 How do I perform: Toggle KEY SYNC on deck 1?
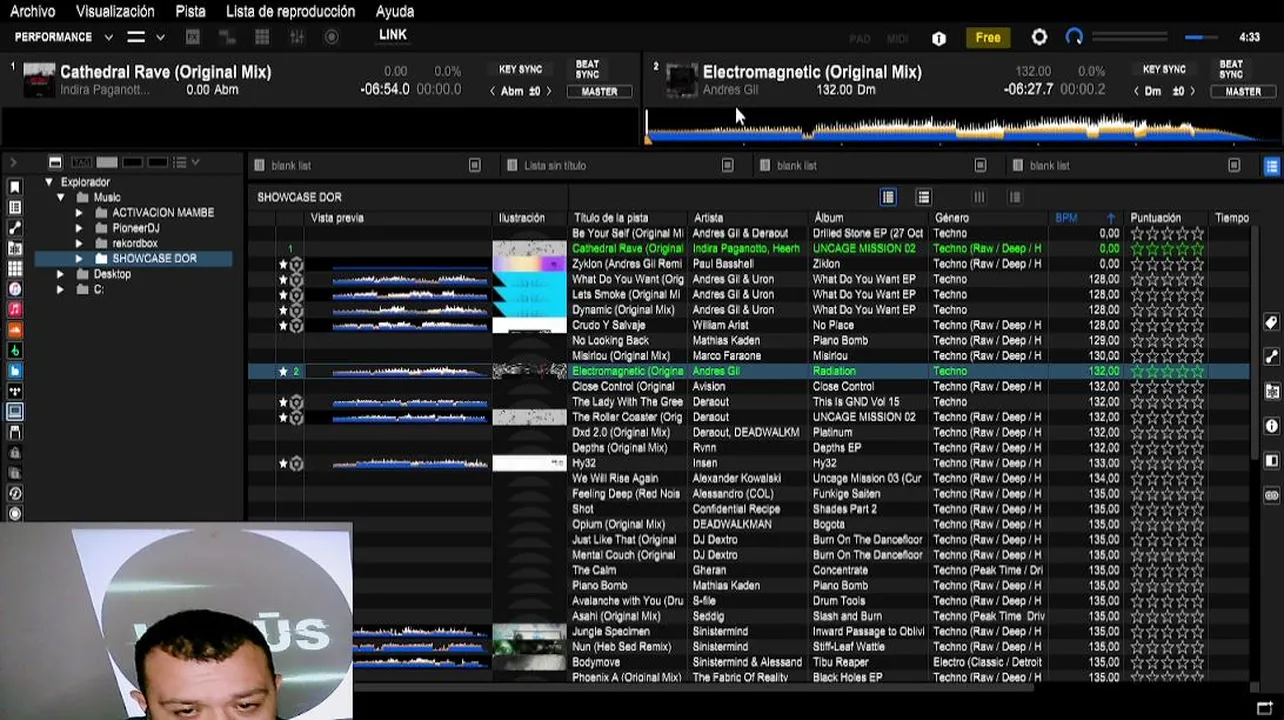coord(521,70)
